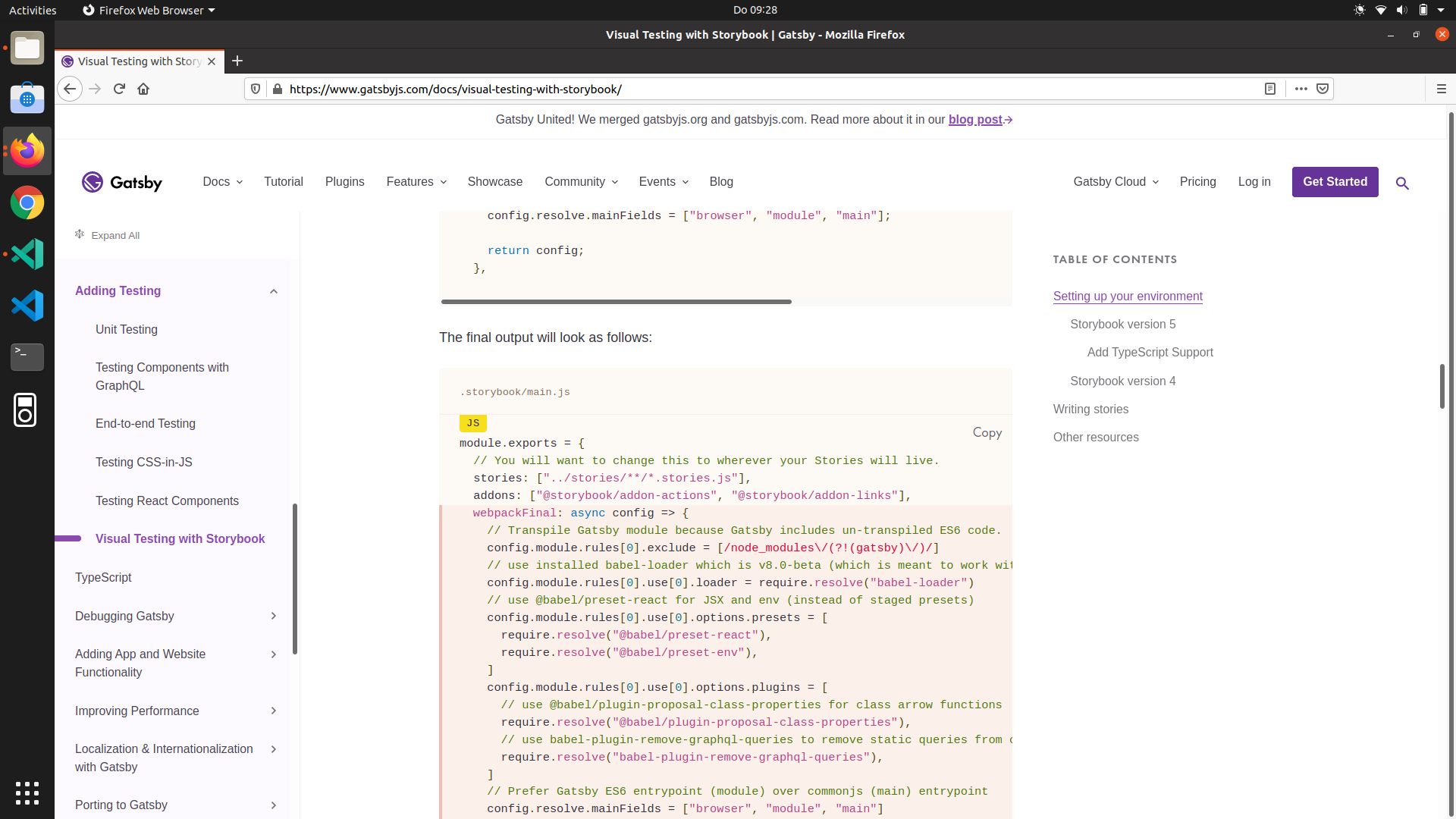Image resolution: width=1456 pixels, height=819 pixels.
Task: Follow the blog post link in the banner
Action: pyautogui.click(x=975, y=119)
